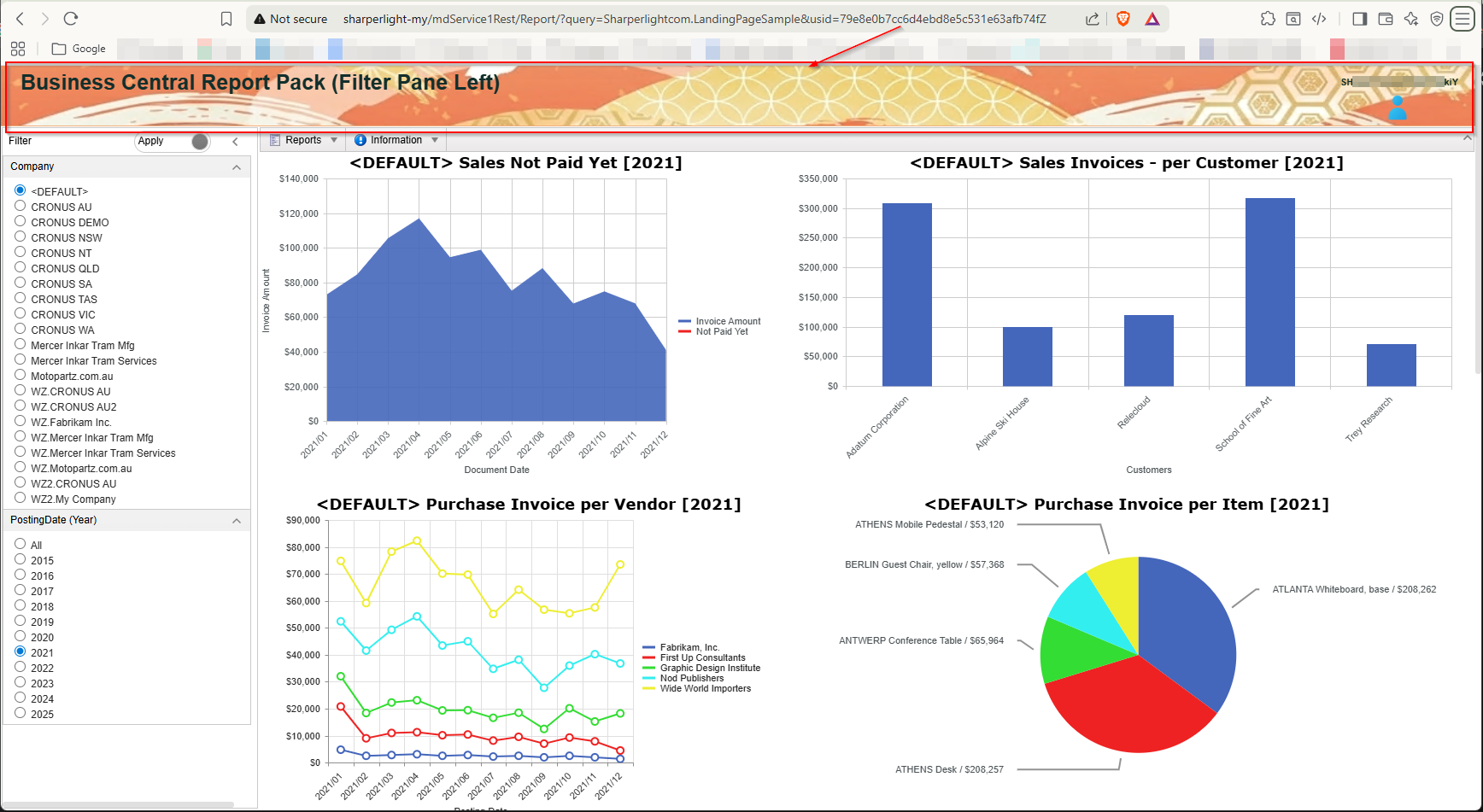The height and width of the screenshot is (812, 1483).
Task: Open the Leo AI sparkle icon
Action: click(1411, 19)
